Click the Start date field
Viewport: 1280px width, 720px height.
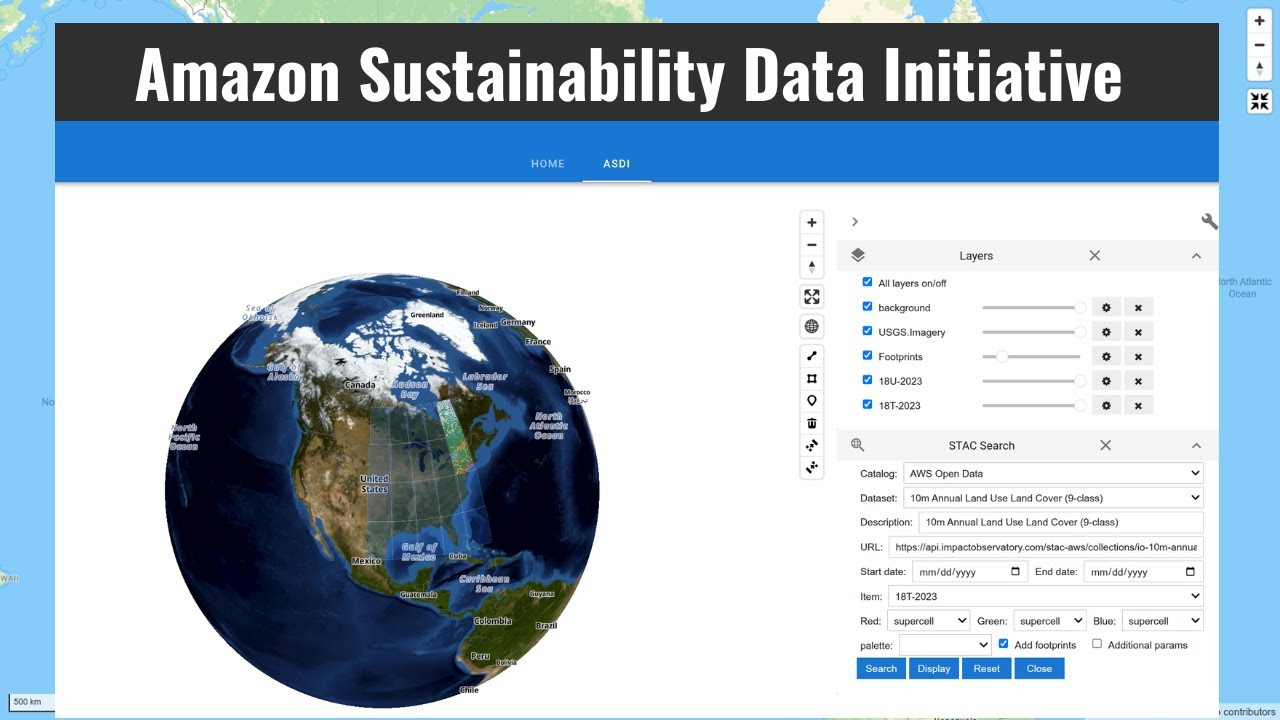970,572
